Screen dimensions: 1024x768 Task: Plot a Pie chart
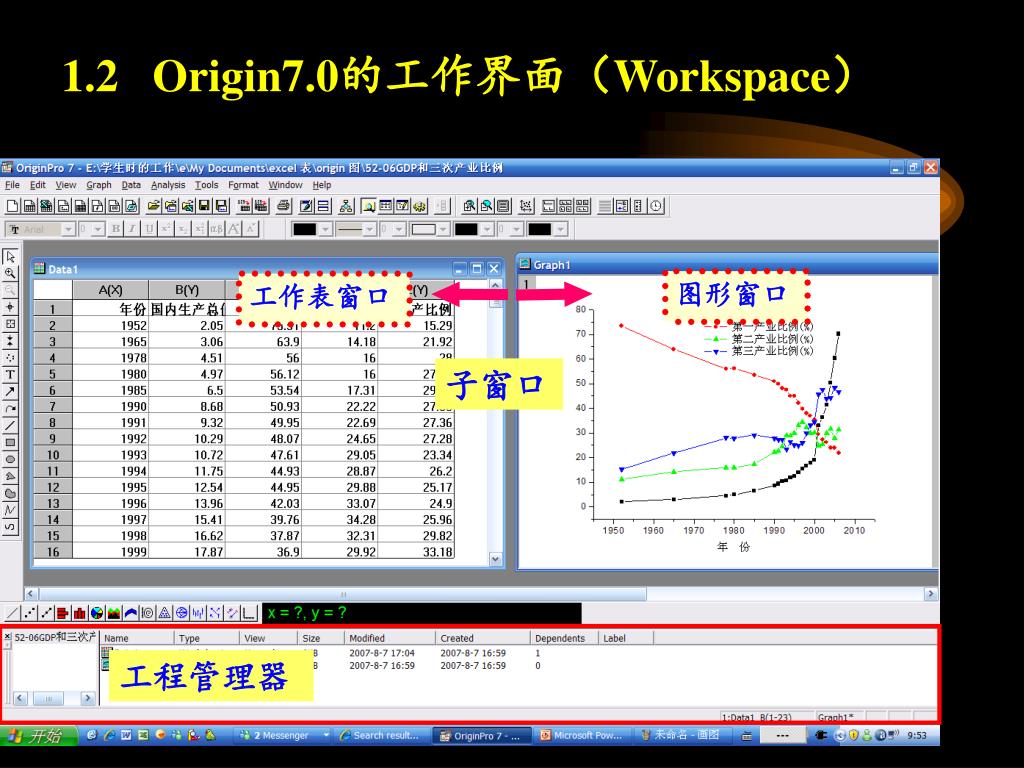pyautogui.click(x=97, y=613)
